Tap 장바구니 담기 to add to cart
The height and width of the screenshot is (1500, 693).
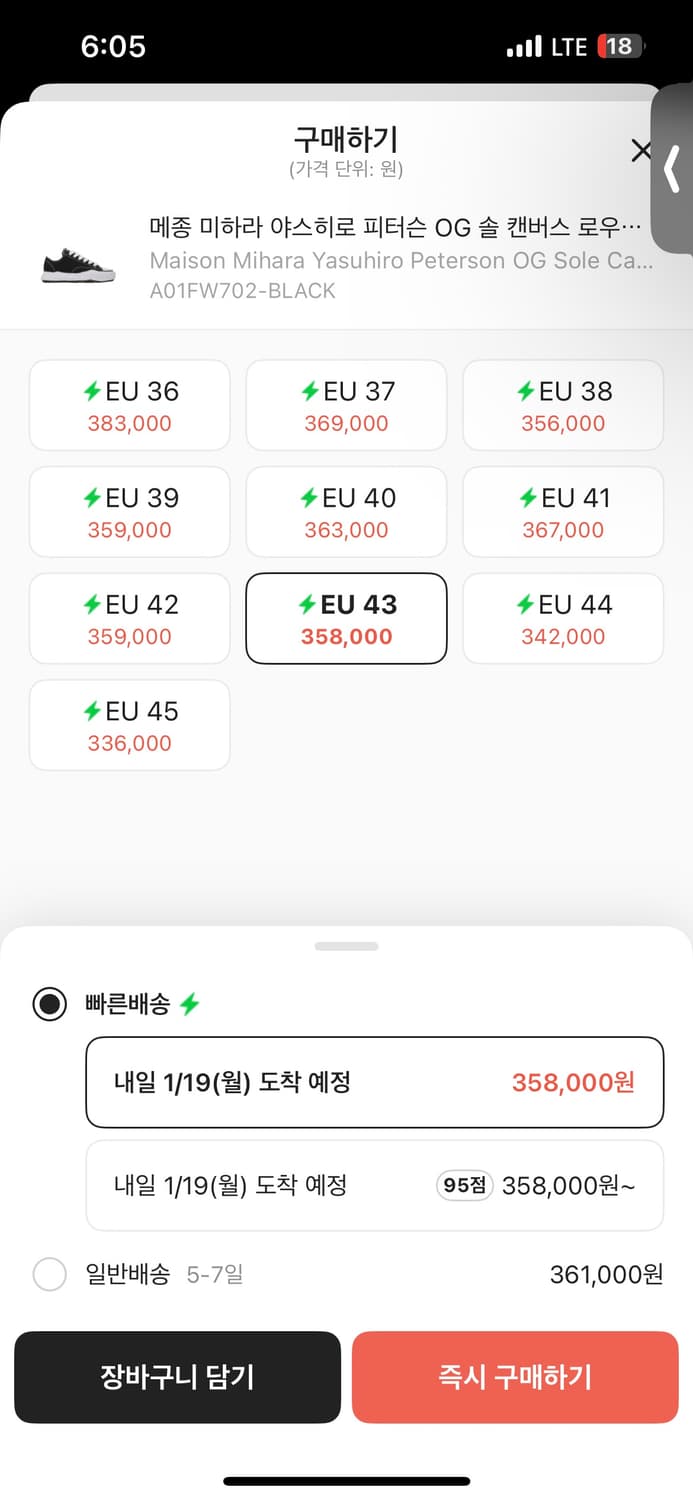coord(177,1377)
